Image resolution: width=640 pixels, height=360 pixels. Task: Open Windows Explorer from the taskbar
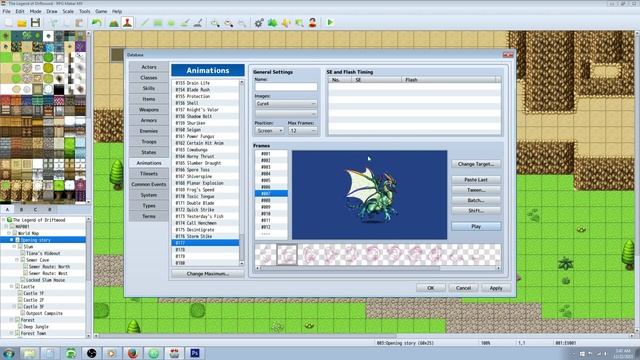(29, 353)
